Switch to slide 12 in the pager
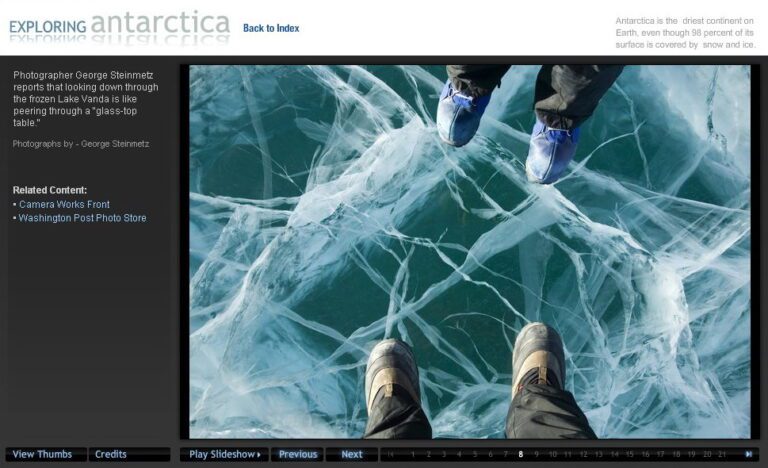Viewport: 768px width, 468px height. click(x=583, y=454)
